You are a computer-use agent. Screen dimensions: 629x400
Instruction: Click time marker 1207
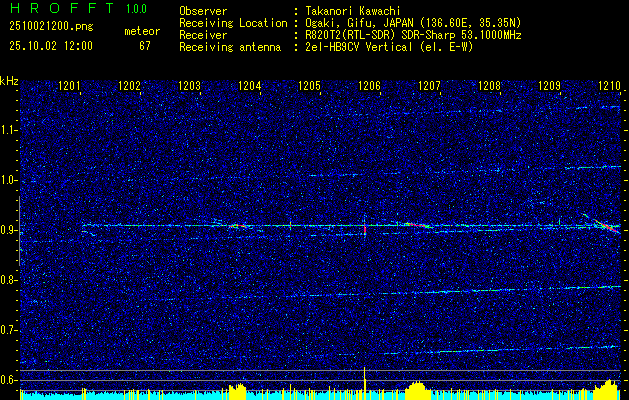pos(429,85)
